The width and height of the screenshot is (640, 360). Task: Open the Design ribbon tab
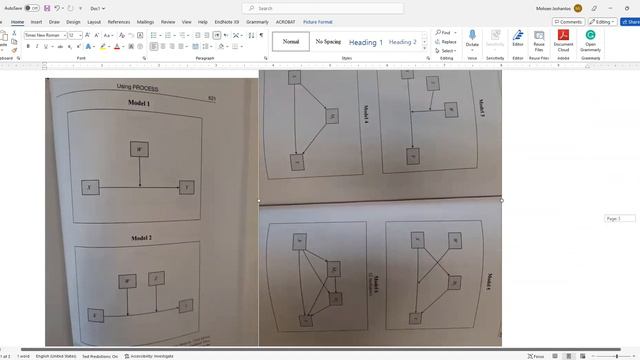pos(73,22)
